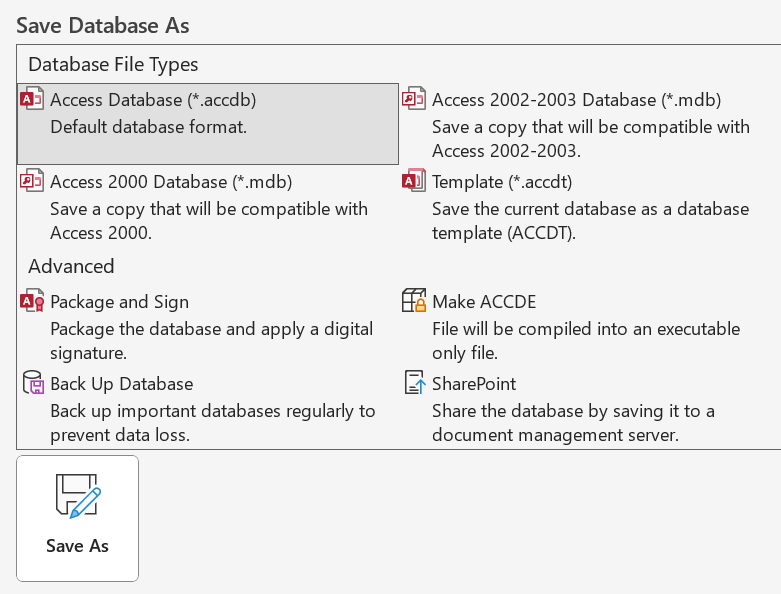Click the 'Save As' button label
This screenshot has height=594, width=781.
coord(77,546)
